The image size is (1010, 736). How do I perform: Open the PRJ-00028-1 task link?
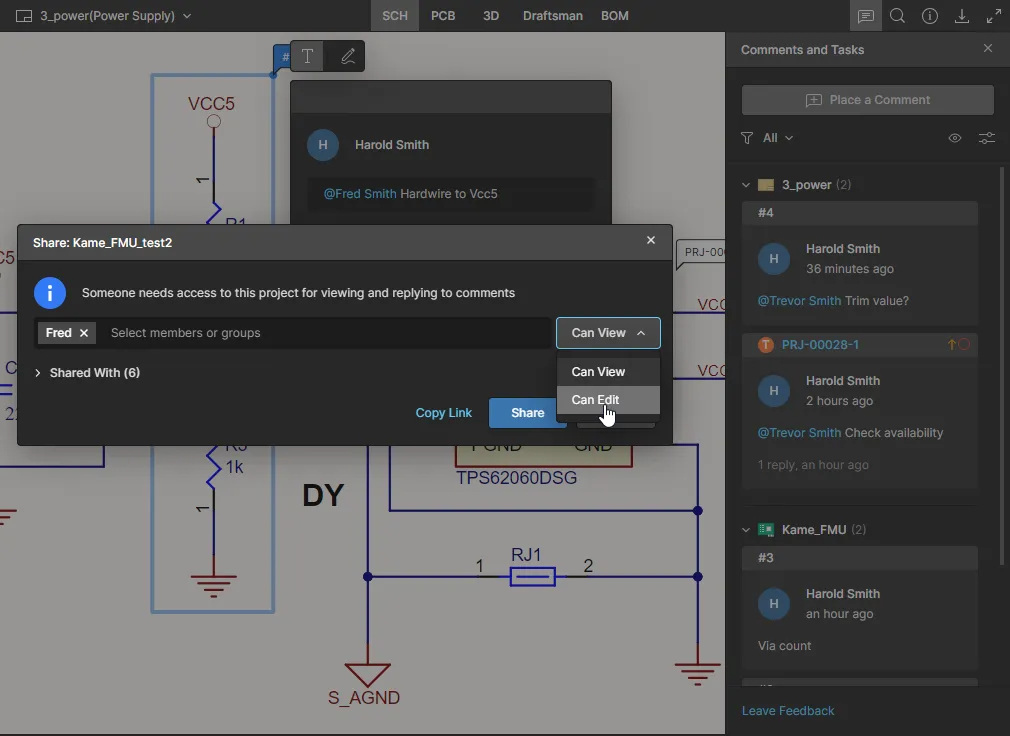820,344
